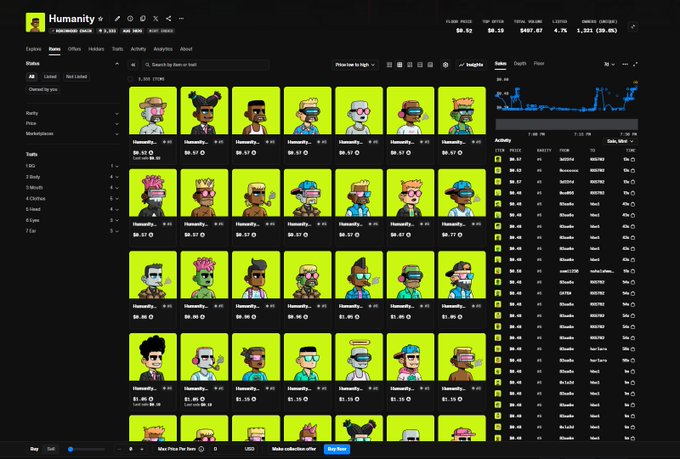Expand the 2 Body trait
Viewport: 680px width, 459px height.
point(72,177)
